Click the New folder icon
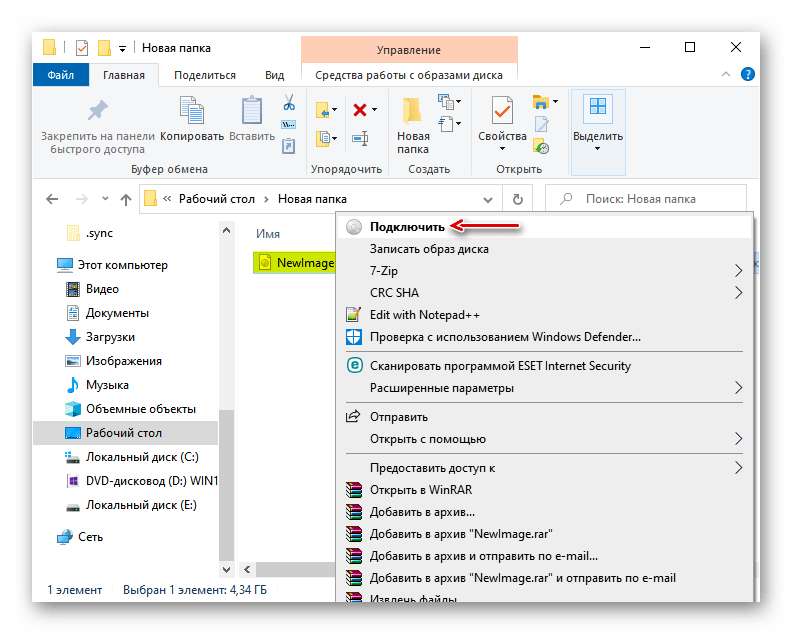Image resolution: width=792 pixels, height=634 pixels. 413,111
